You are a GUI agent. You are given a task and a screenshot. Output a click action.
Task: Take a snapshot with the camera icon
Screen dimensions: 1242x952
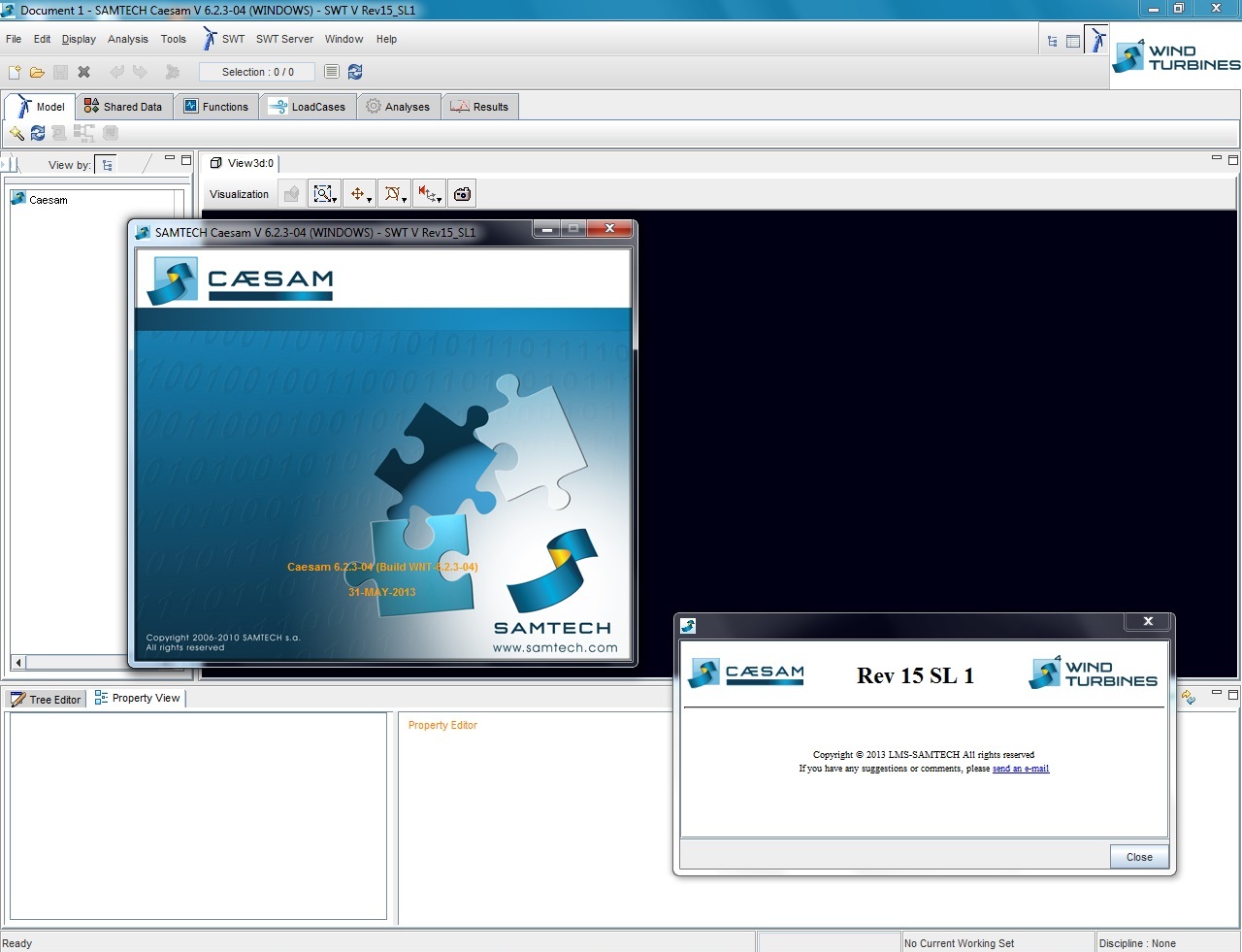pyautogui.click(x=463, y=194)
